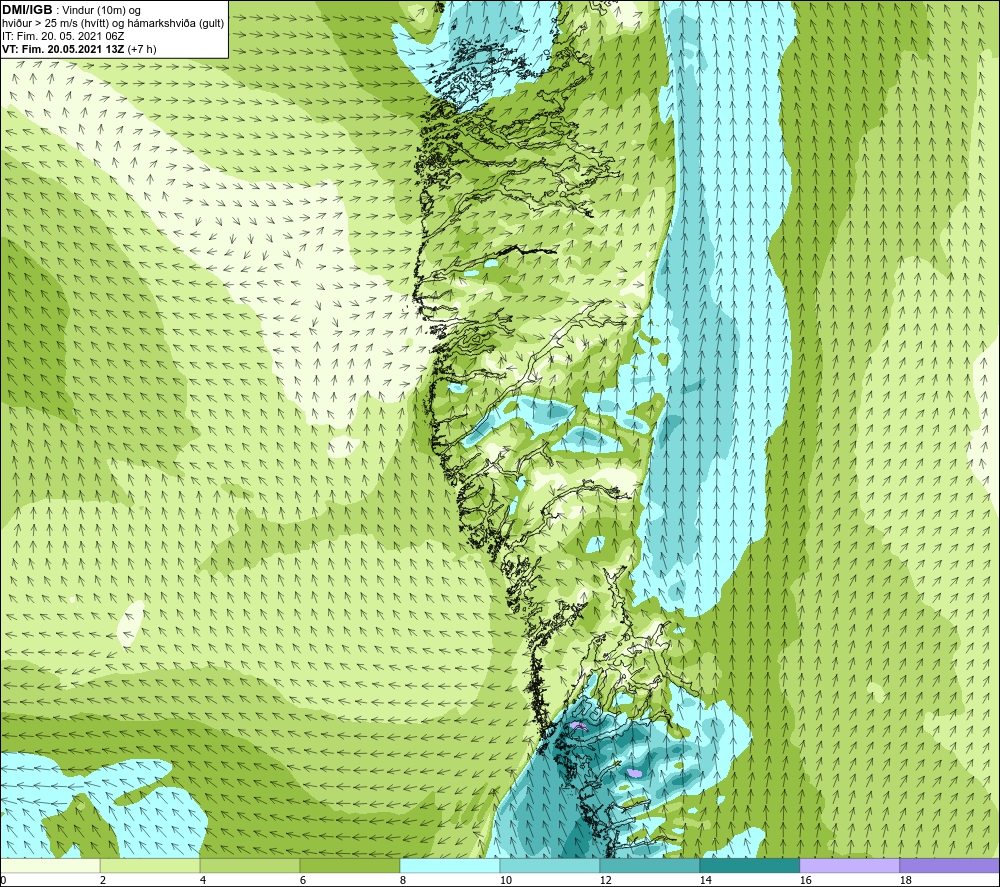Click the scale label '4'
This screenshot has width=1000, height=887.
pos(203,881)
